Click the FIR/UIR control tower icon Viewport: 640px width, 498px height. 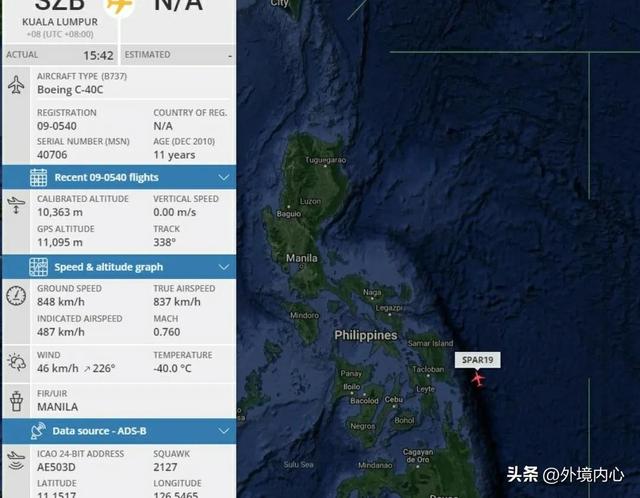click(x=16, y=400)
